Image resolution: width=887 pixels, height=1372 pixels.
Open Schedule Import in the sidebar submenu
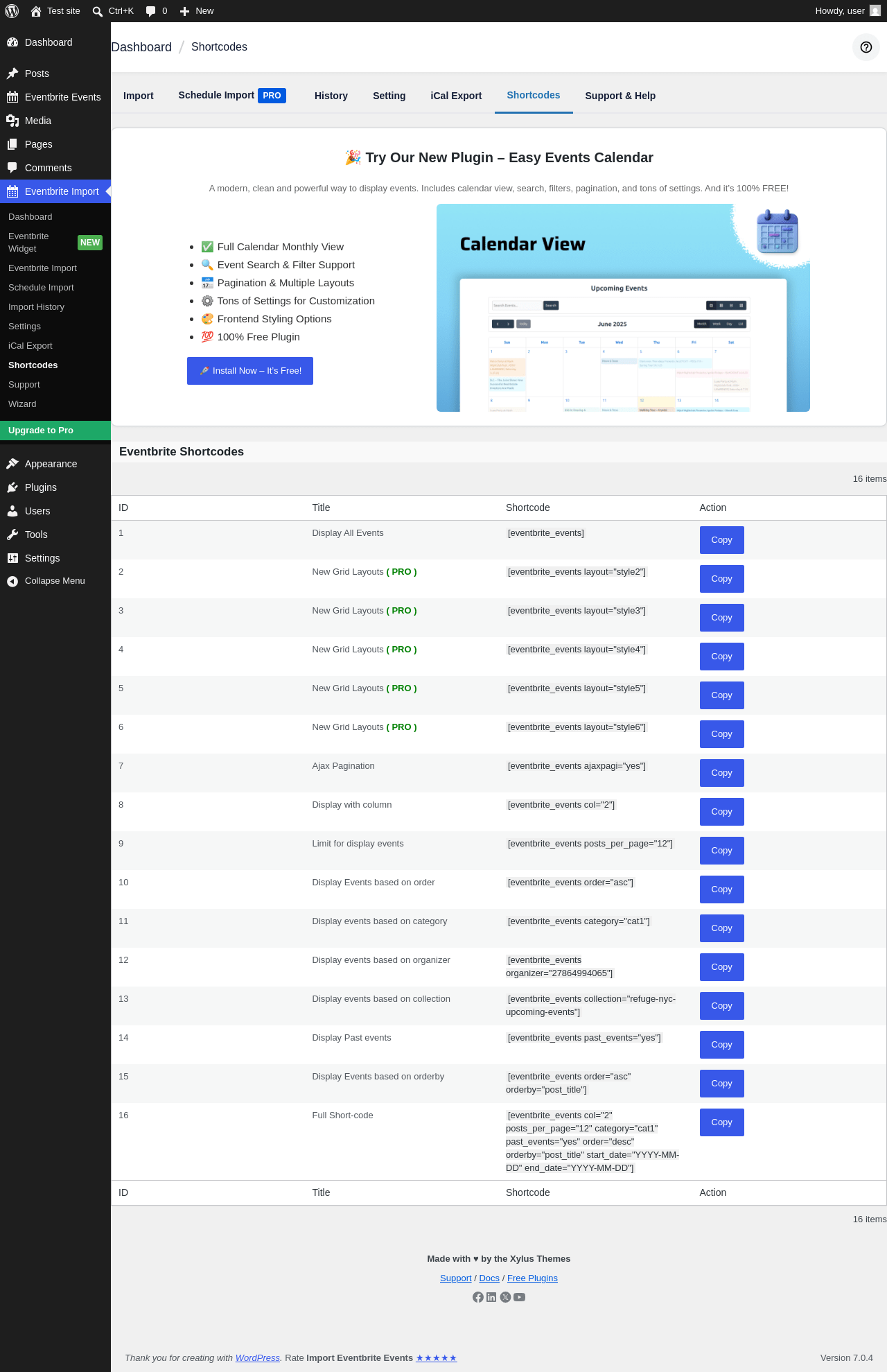(55, 288)
